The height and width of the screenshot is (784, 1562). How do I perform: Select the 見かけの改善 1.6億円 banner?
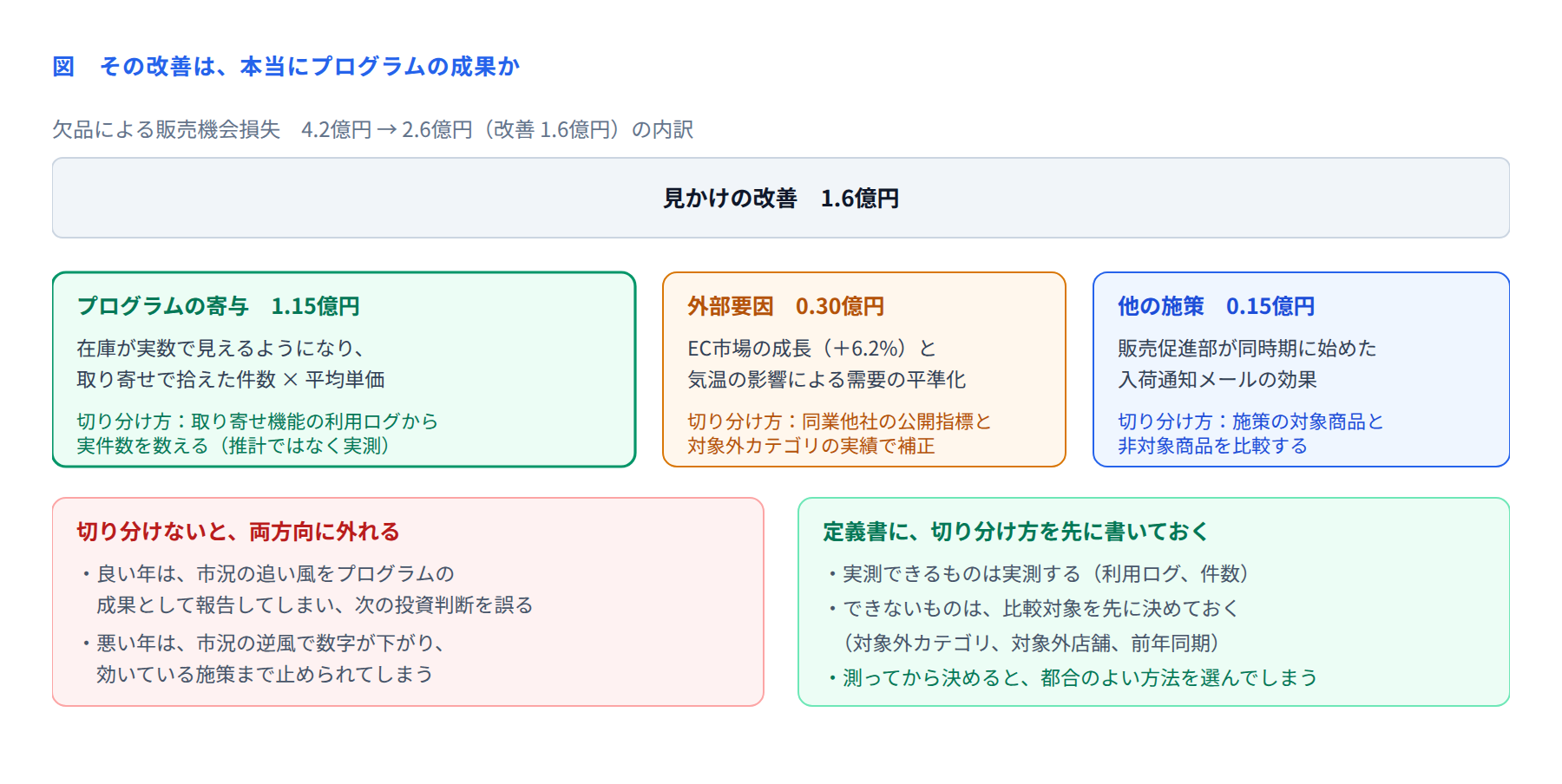click(x=781, y=198)
